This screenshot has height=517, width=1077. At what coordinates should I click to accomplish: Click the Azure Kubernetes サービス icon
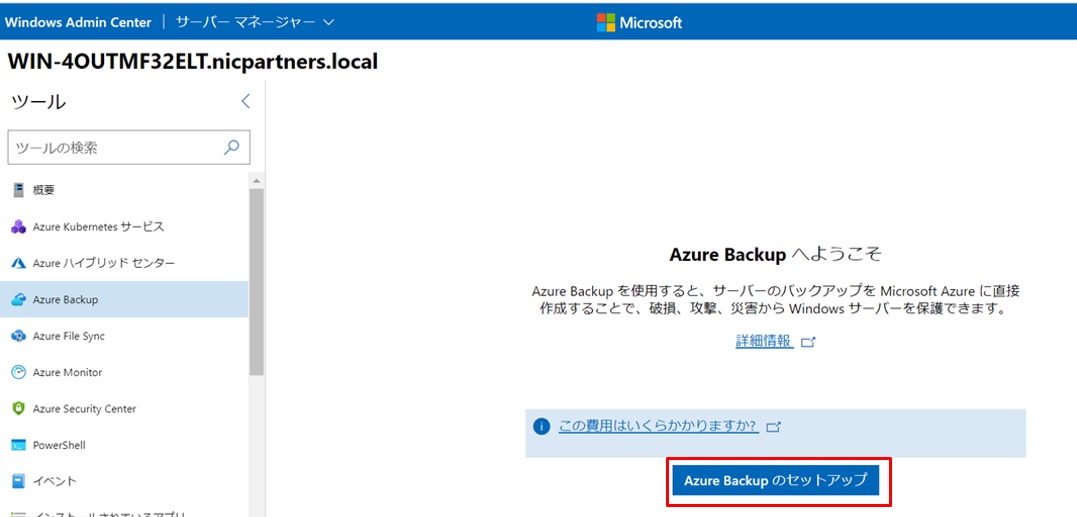coord(19,227)
